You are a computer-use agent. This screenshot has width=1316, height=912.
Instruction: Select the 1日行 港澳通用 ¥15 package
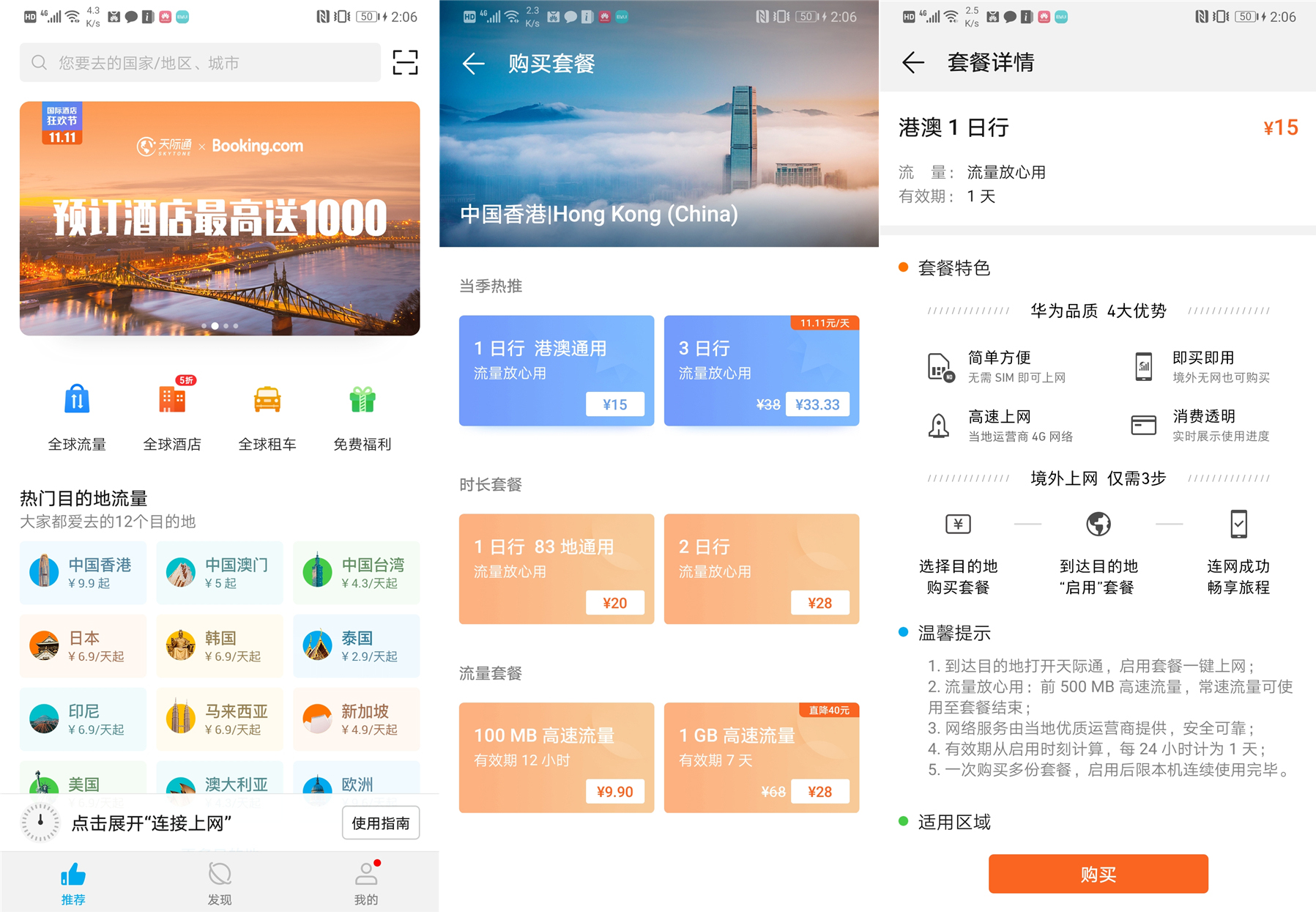coord(556,370)
